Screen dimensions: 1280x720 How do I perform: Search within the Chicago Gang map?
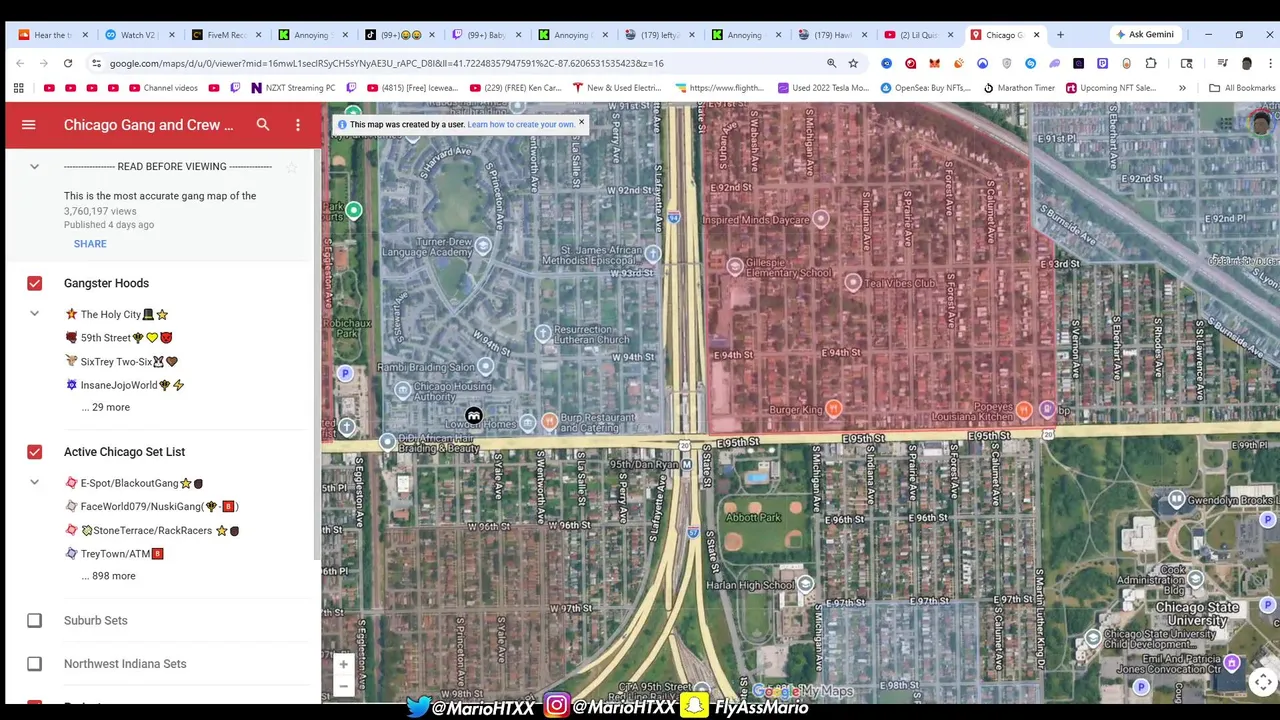pos(263,125)
